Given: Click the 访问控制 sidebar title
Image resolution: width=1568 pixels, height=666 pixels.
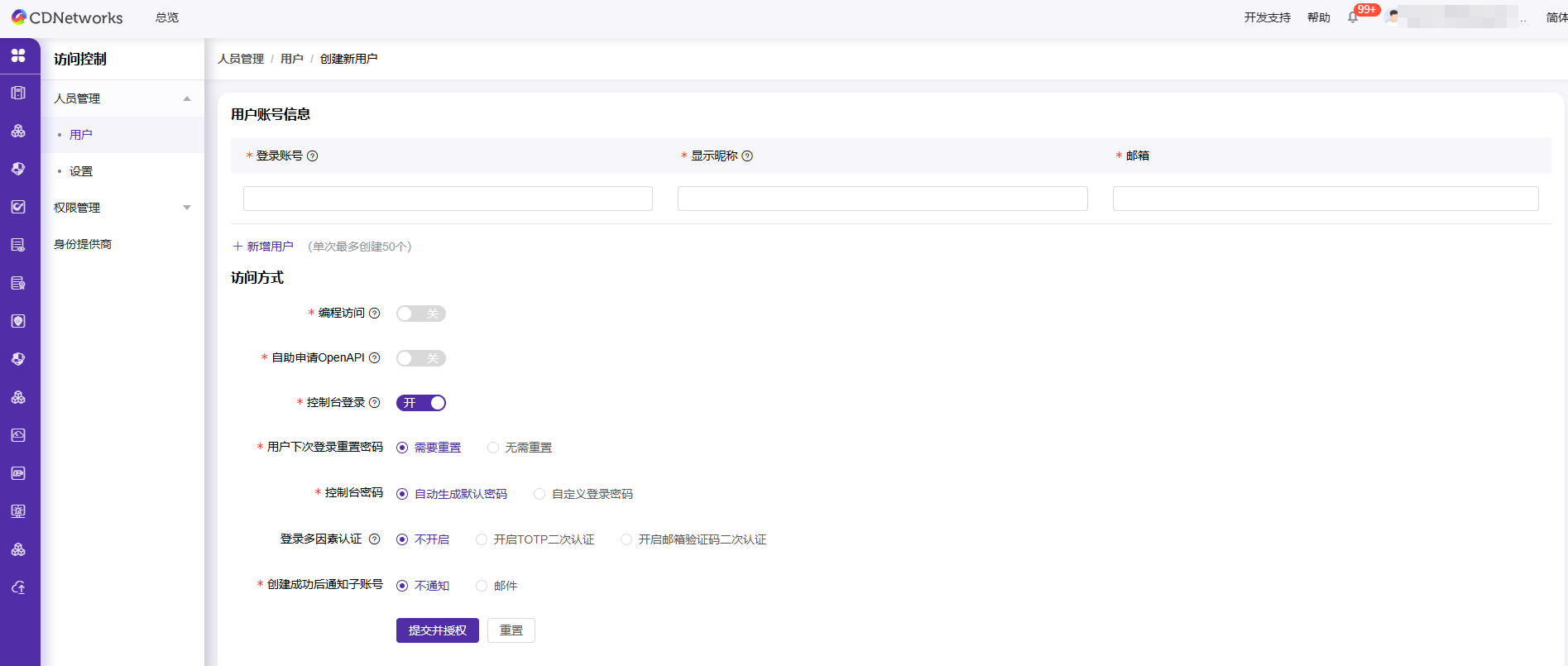Looking at the screenshot, I should coord(80,60).
